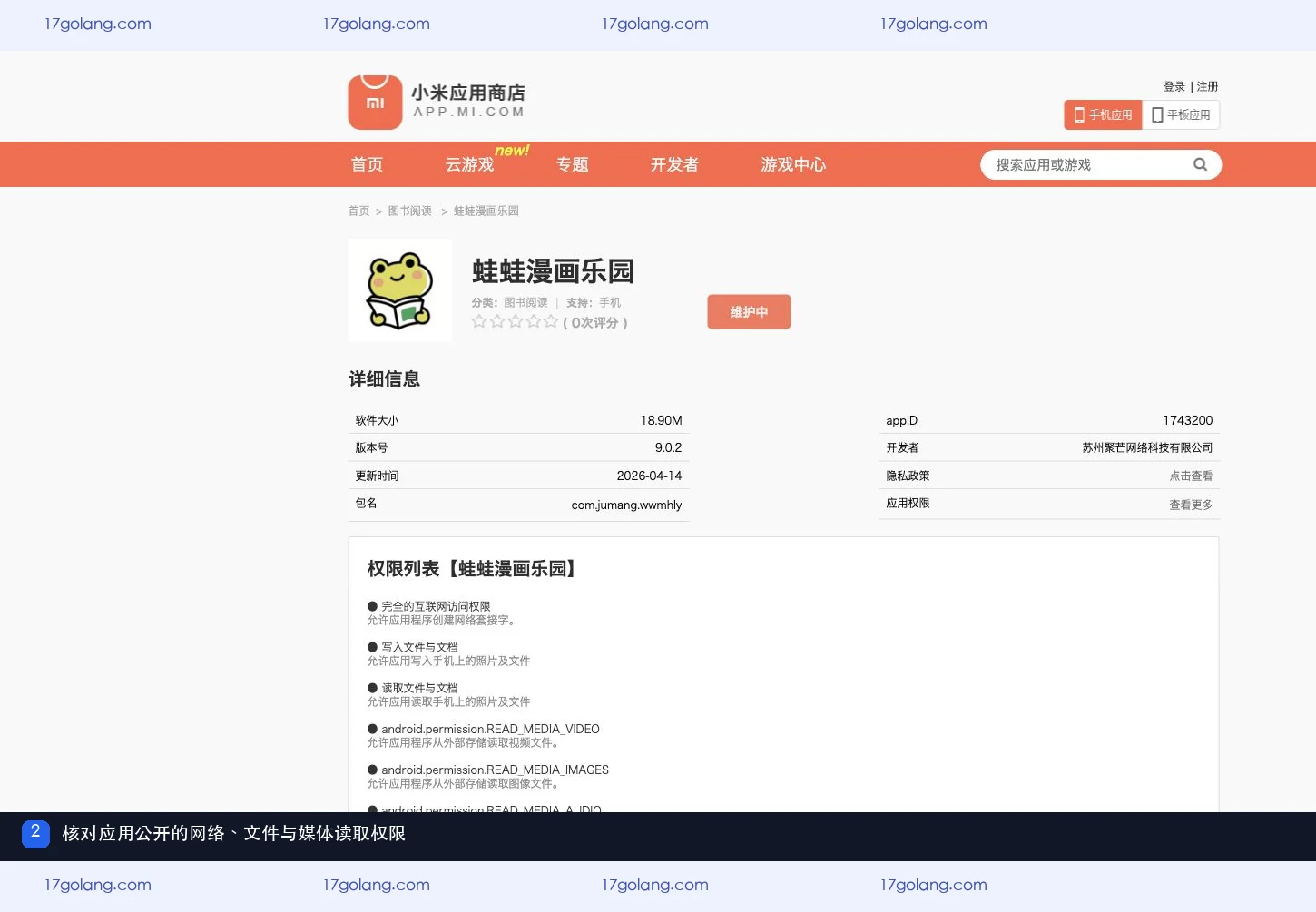The image size is (1316, 912).
Task: Open the 首页 navigation tab
Action: coord(367,164)
